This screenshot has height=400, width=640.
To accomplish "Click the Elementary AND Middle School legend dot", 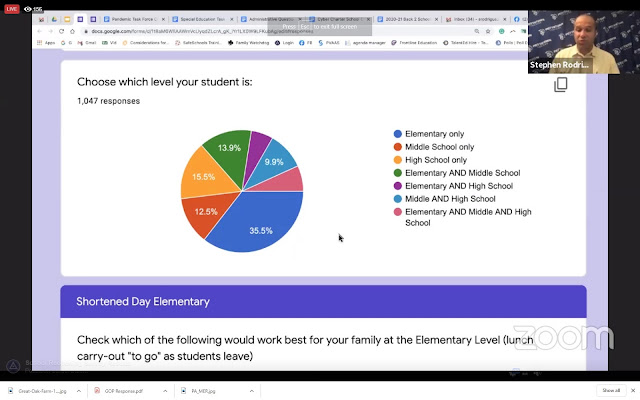I will [398, 173].
